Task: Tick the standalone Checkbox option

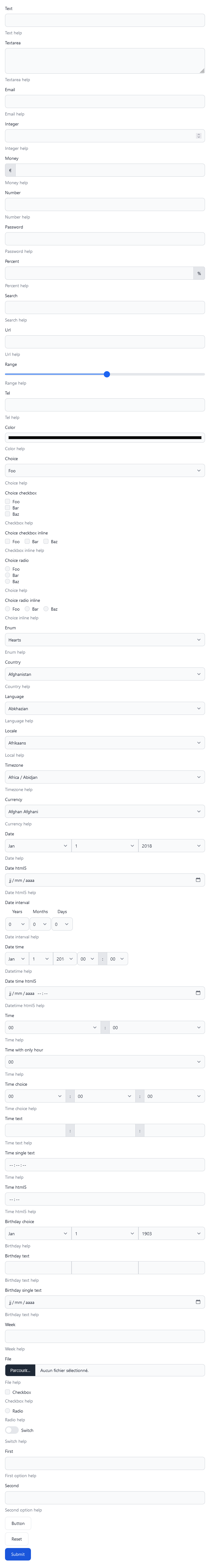Action: click(8, 1392)
